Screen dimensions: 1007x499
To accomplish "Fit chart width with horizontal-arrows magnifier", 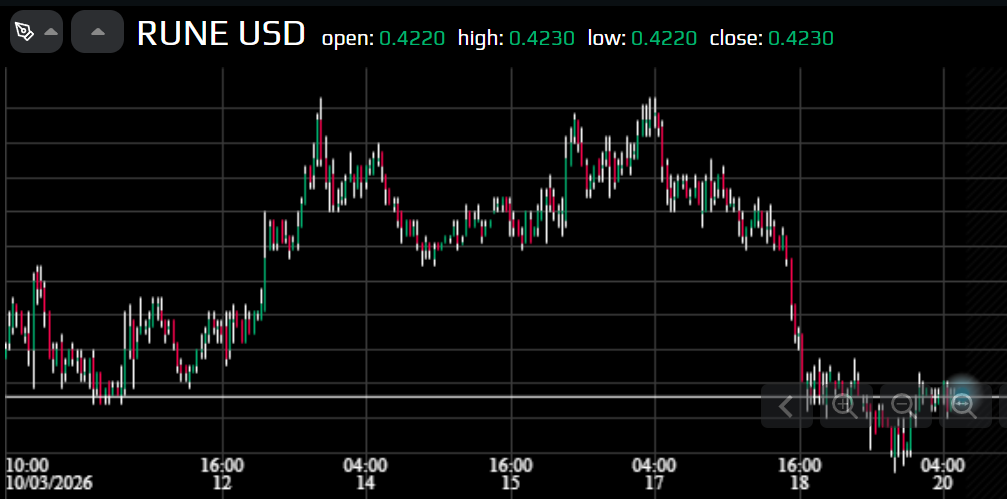I will [964, 405].
